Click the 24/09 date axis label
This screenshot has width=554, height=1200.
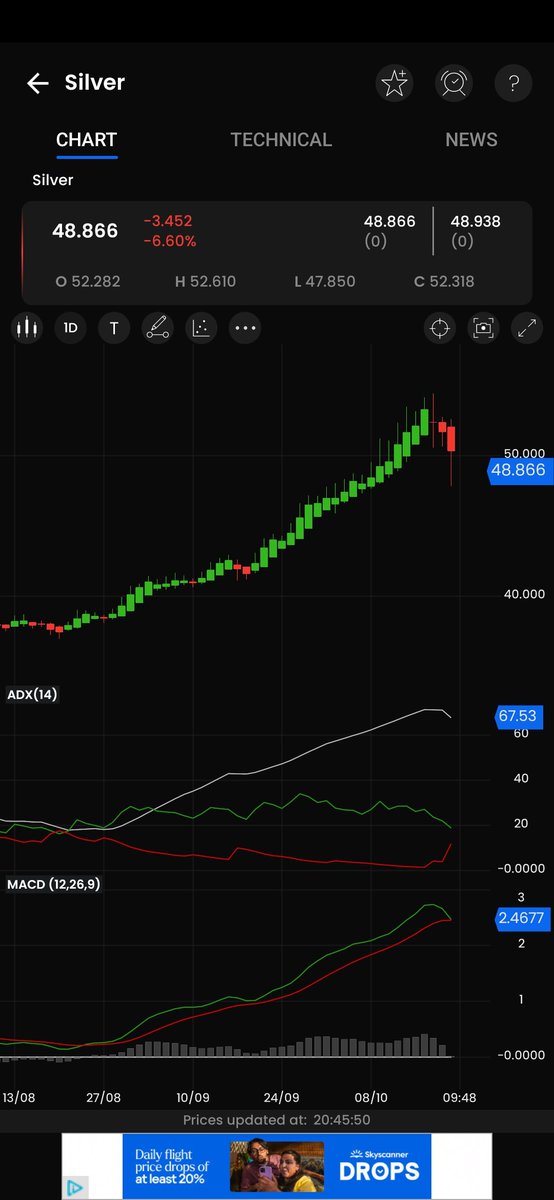click(281, 1096)
